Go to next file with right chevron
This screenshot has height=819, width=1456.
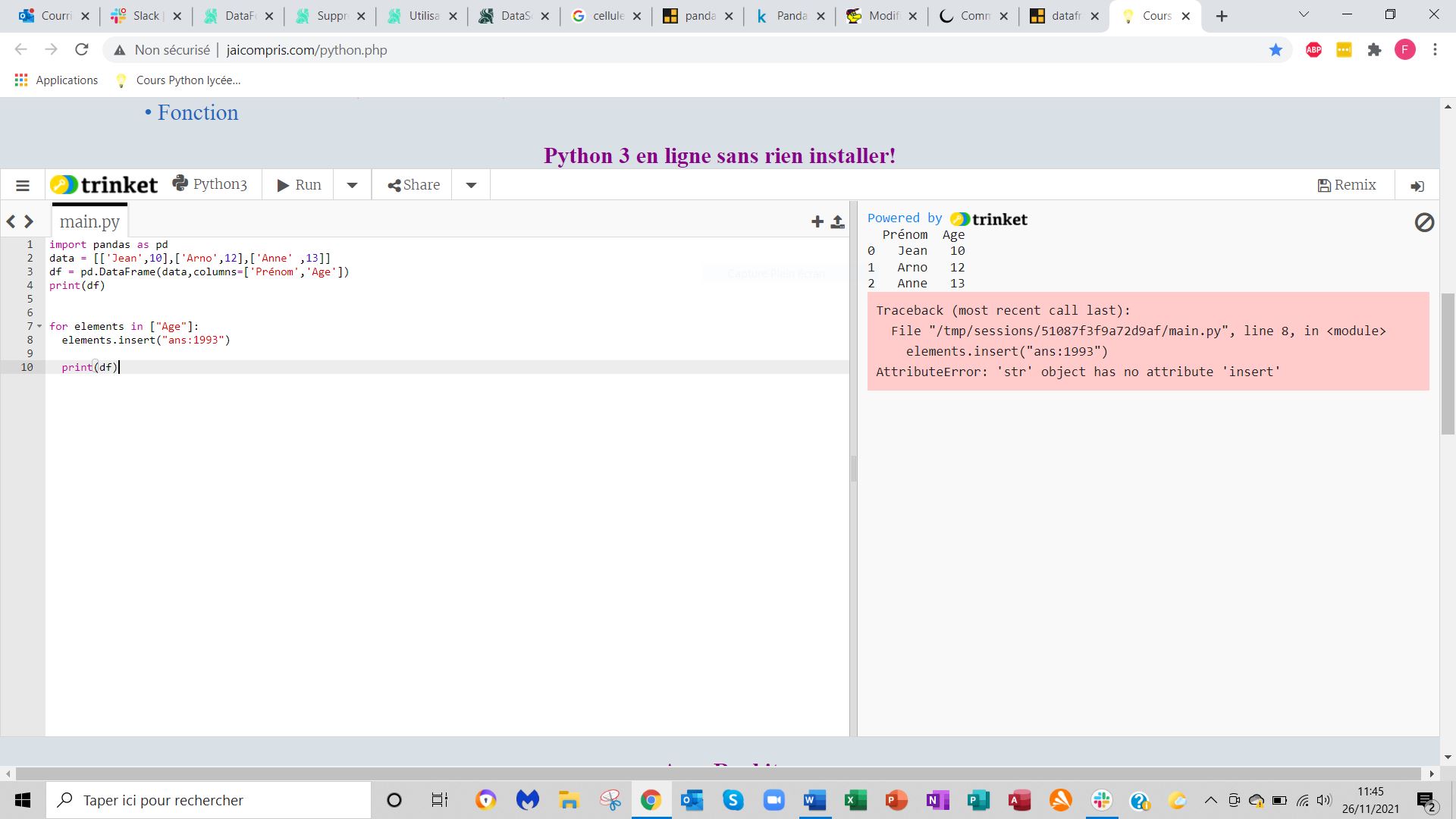29,221
